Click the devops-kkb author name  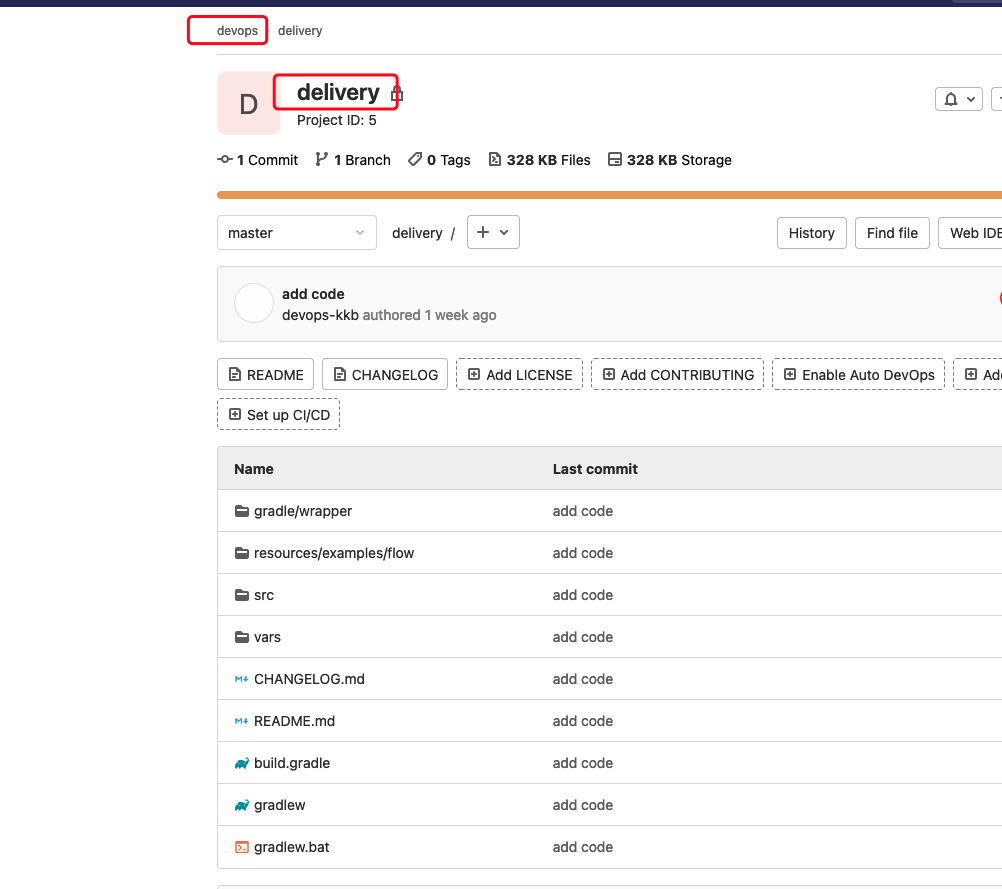(x=320, y=315)
